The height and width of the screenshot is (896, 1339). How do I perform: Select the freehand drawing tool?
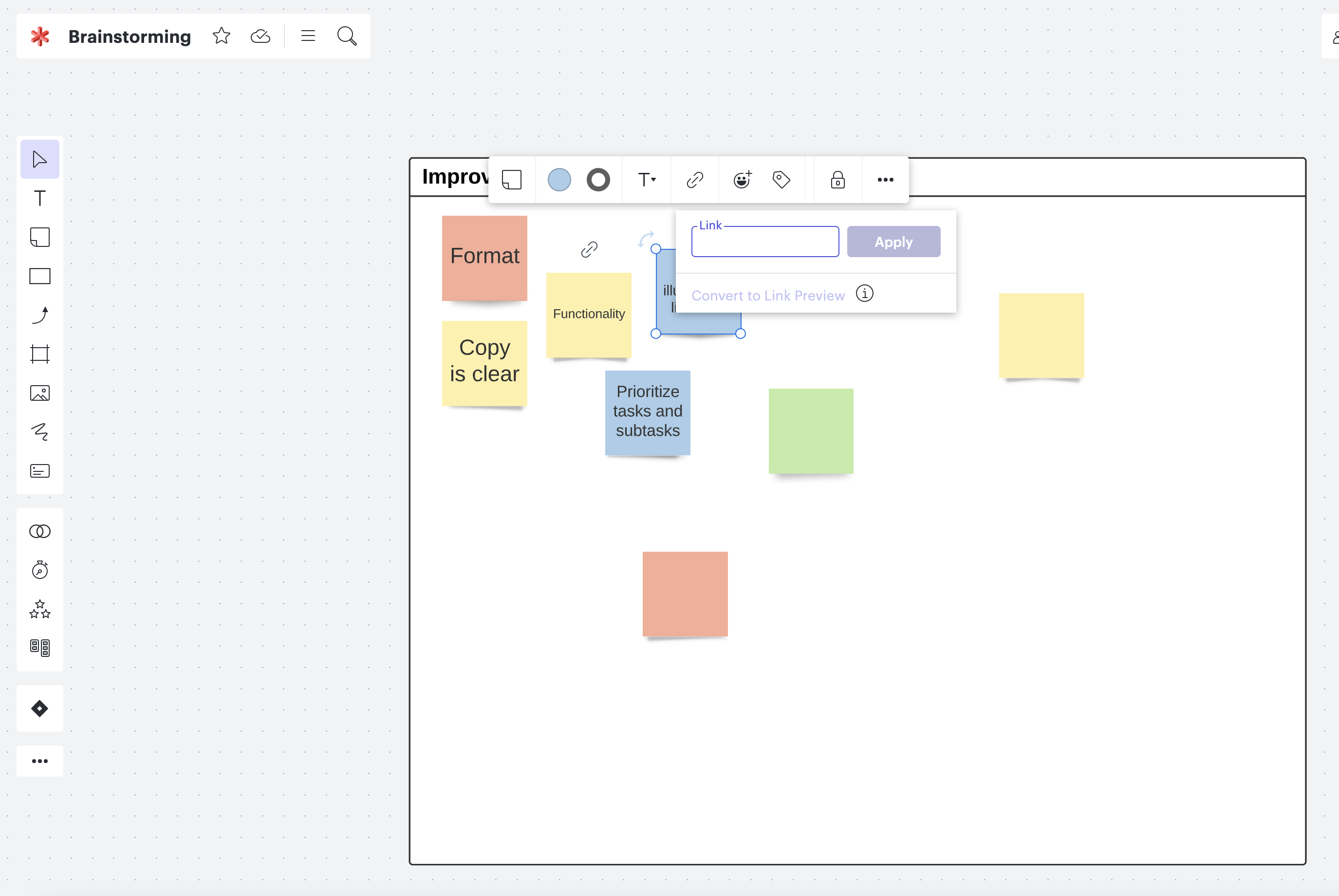(x=40, y=432)
